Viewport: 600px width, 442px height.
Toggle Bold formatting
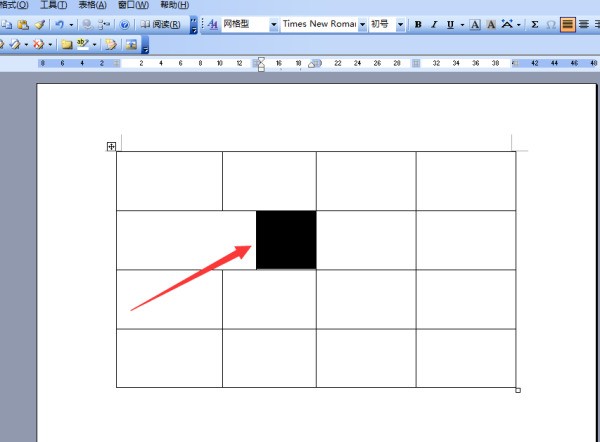(418, 24)
